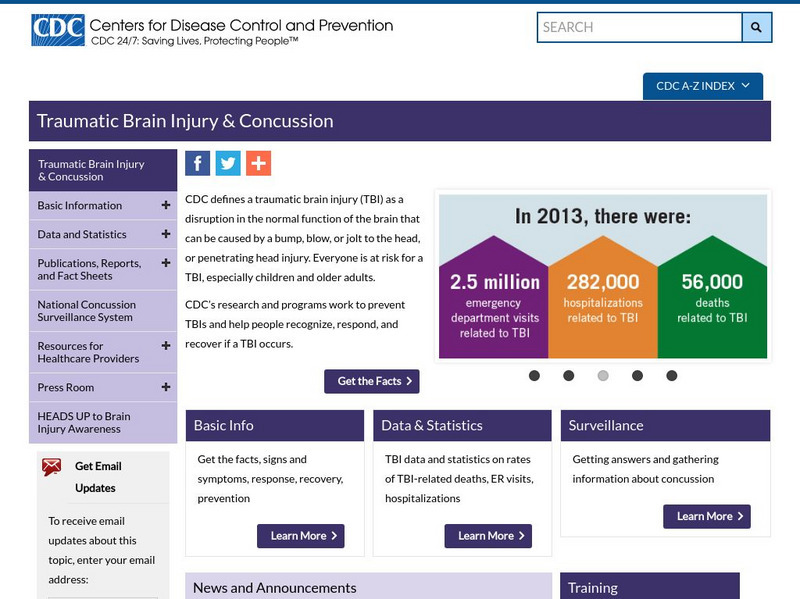Click the Get the Facts button
This screenshot has width=800, height=599.
[371, 380]
